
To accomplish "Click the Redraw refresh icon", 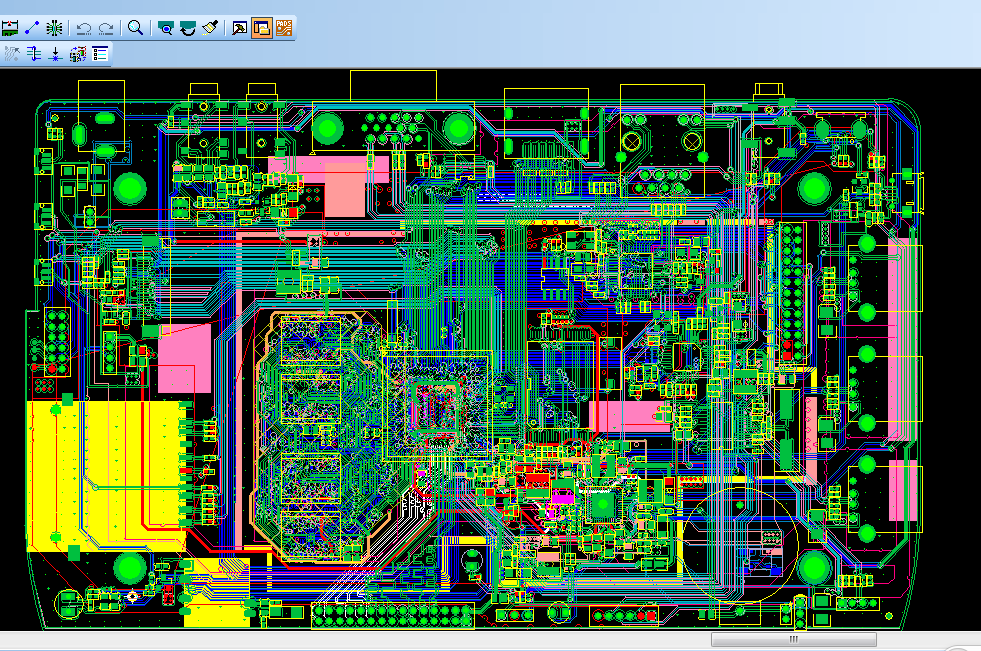I will point(188,28).
